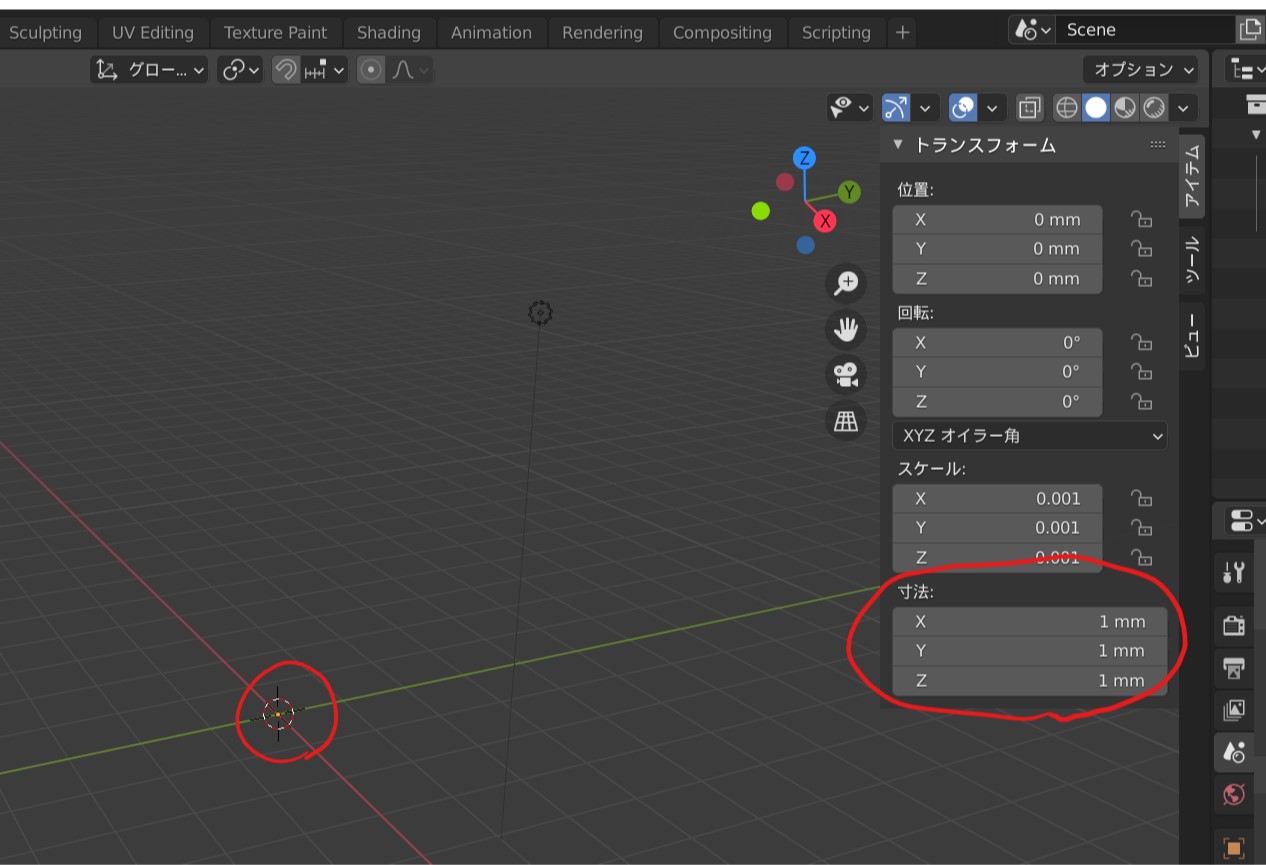Toggle the camera view button

point(846,374)
